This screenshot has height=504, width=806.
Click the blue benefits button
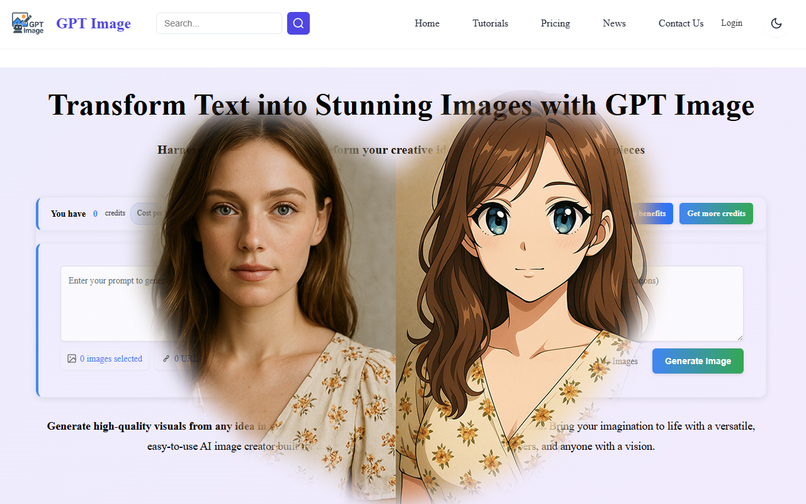click(x=652, y=213)
